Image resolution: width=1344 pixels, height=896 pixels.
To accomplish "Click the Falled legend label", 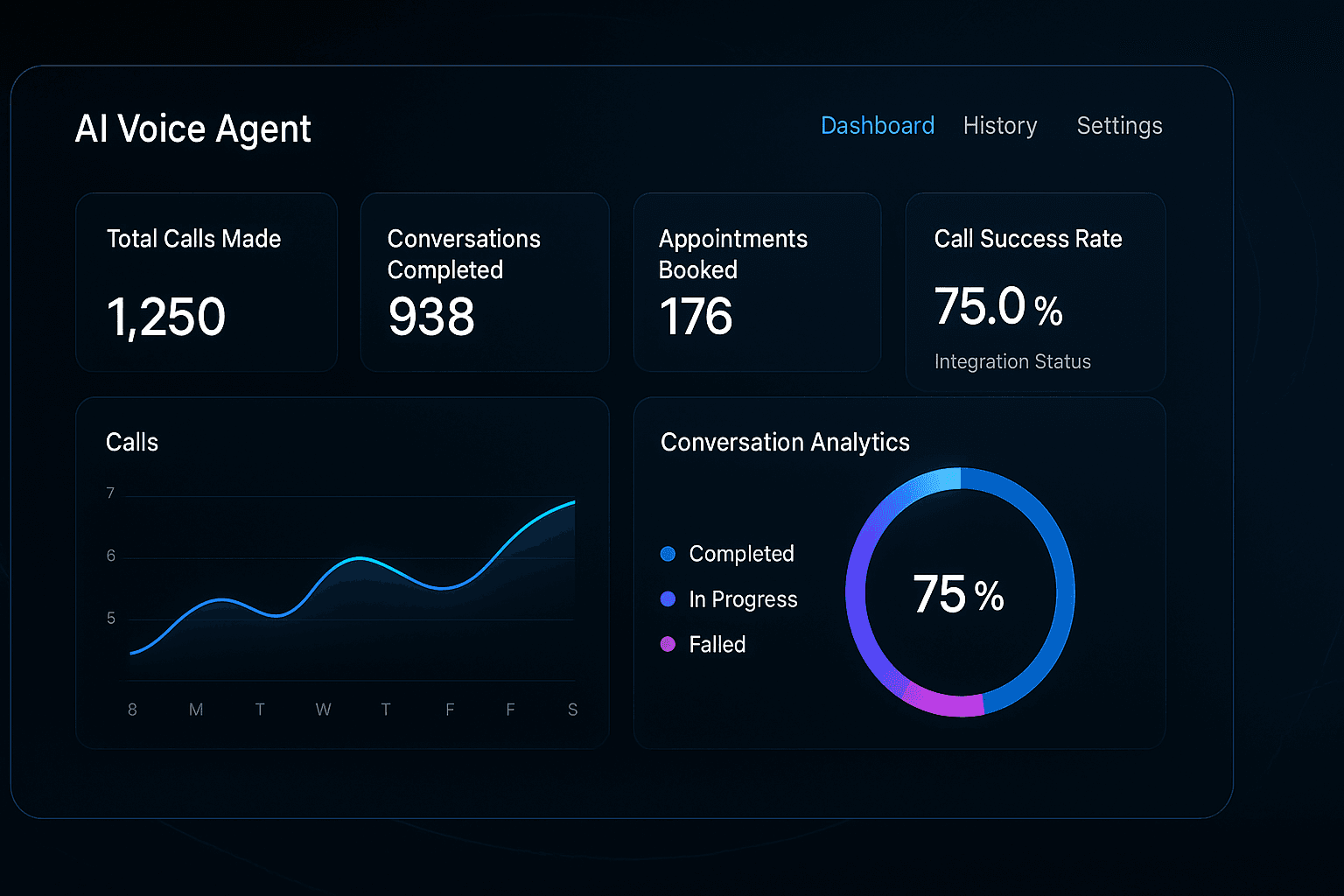I will [x=717, y=645].
